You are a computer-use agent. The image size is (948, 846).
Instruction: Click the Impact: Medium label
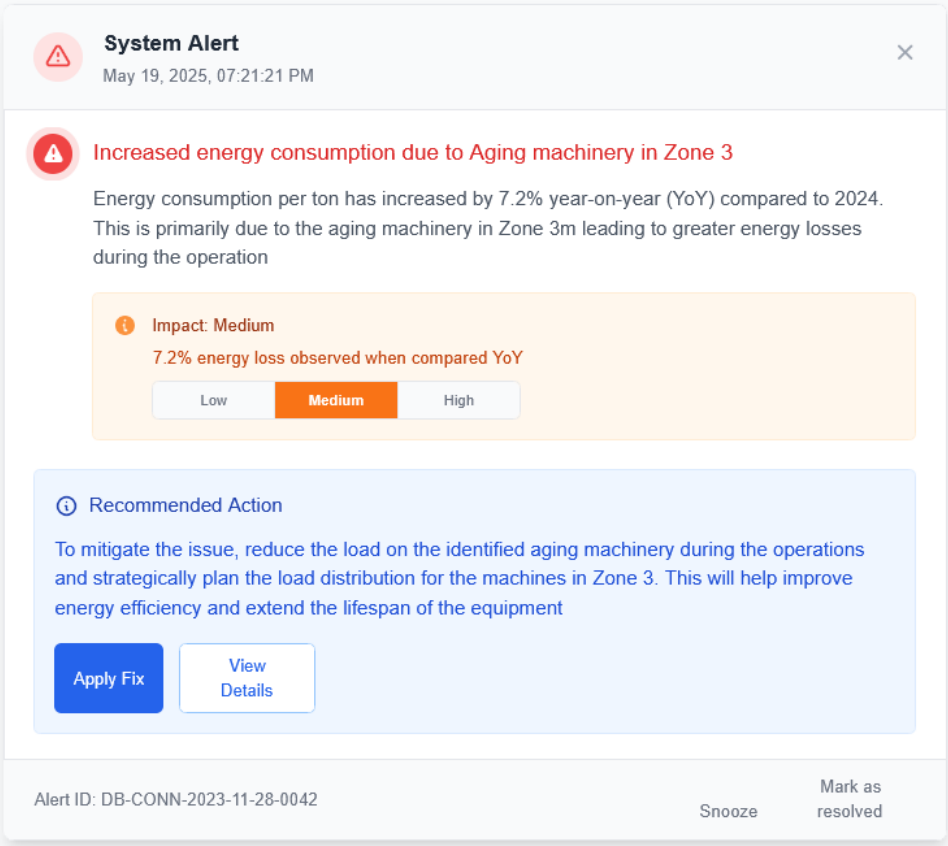click(x=213, y=325)
